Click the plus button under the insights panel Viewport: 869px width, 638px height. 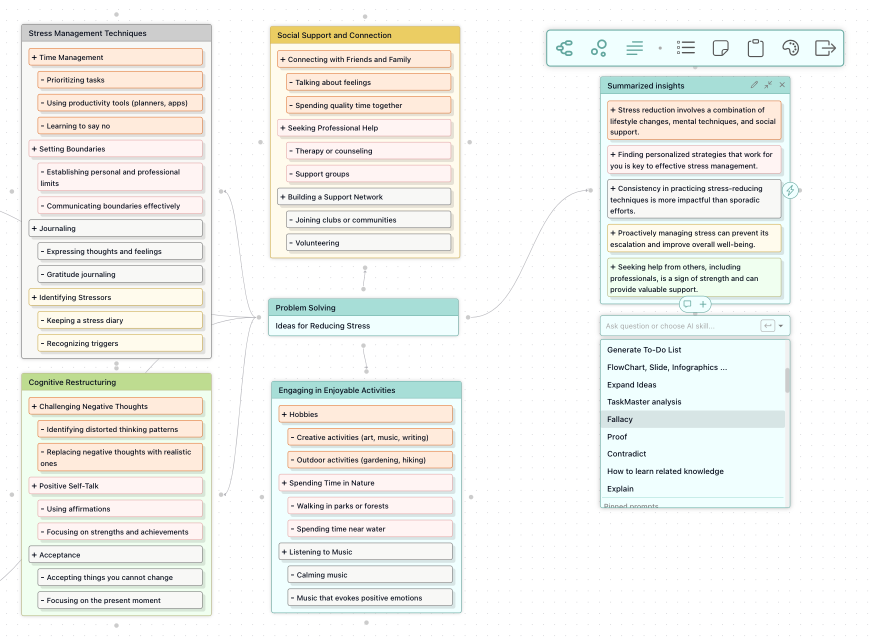point(702,303)
